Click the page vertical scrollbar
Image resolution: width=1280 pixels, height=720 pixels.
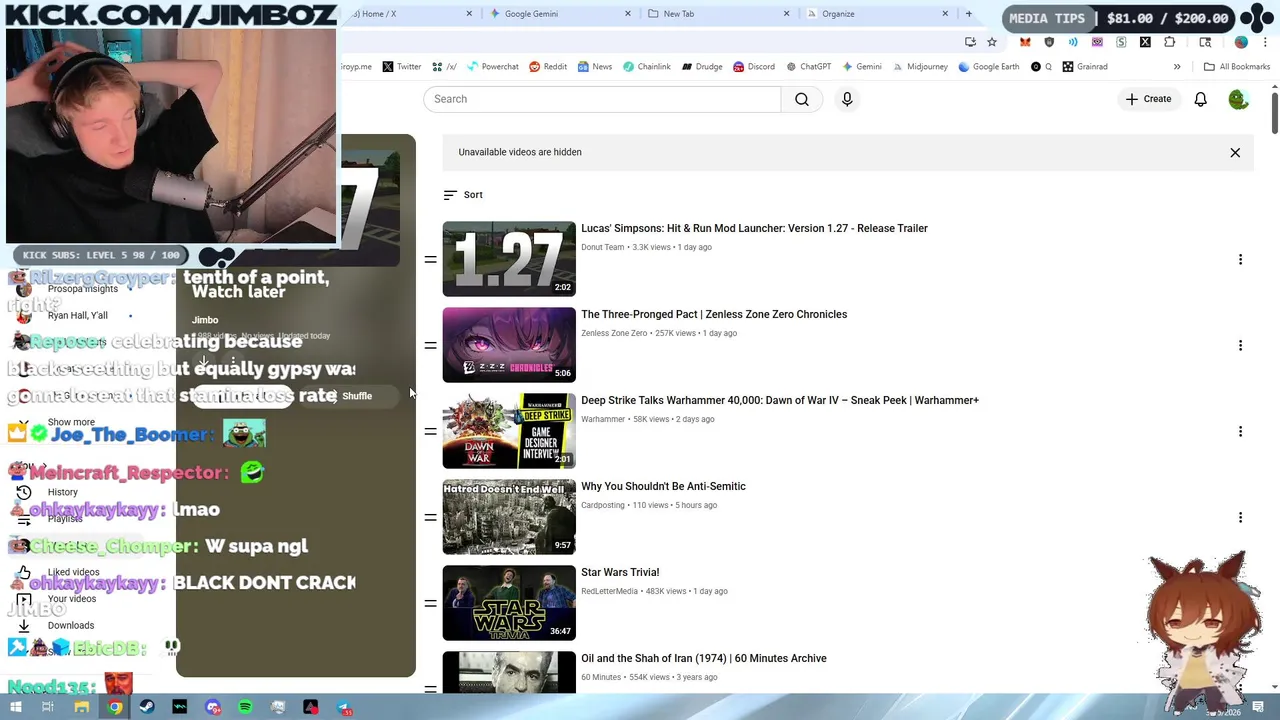click(1275, 112)
